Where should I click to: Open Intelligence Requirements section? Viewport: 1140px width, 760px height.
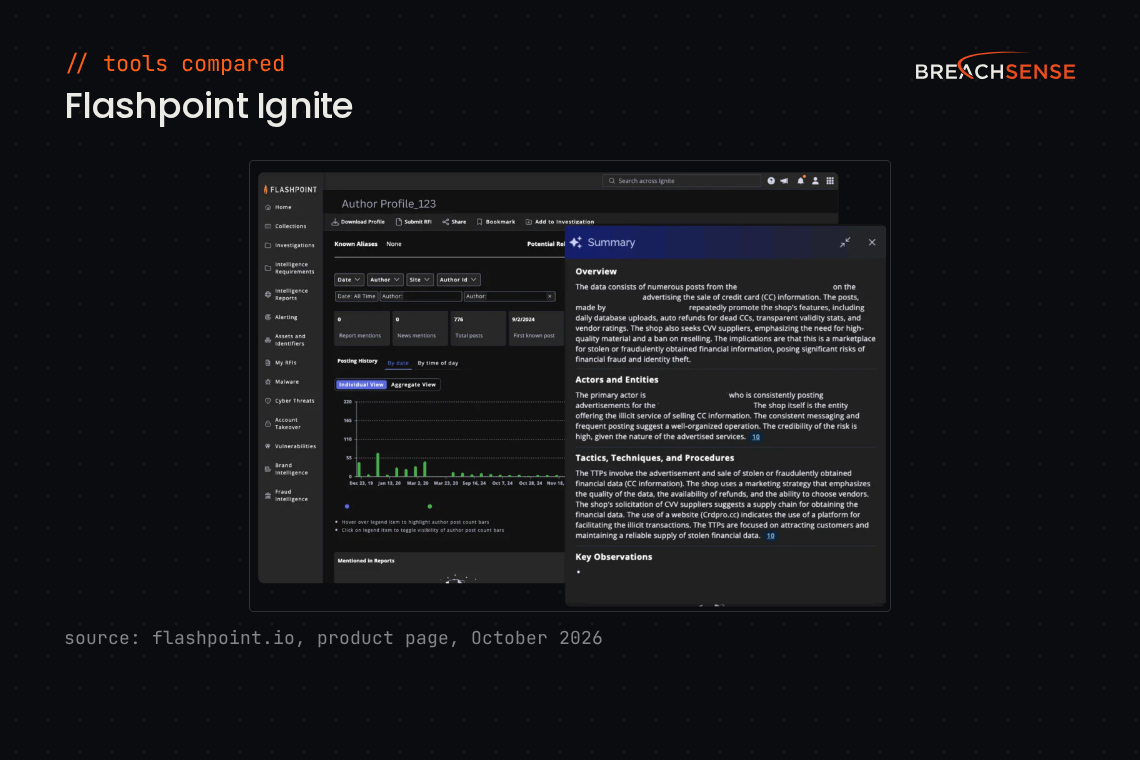point(289,268)
